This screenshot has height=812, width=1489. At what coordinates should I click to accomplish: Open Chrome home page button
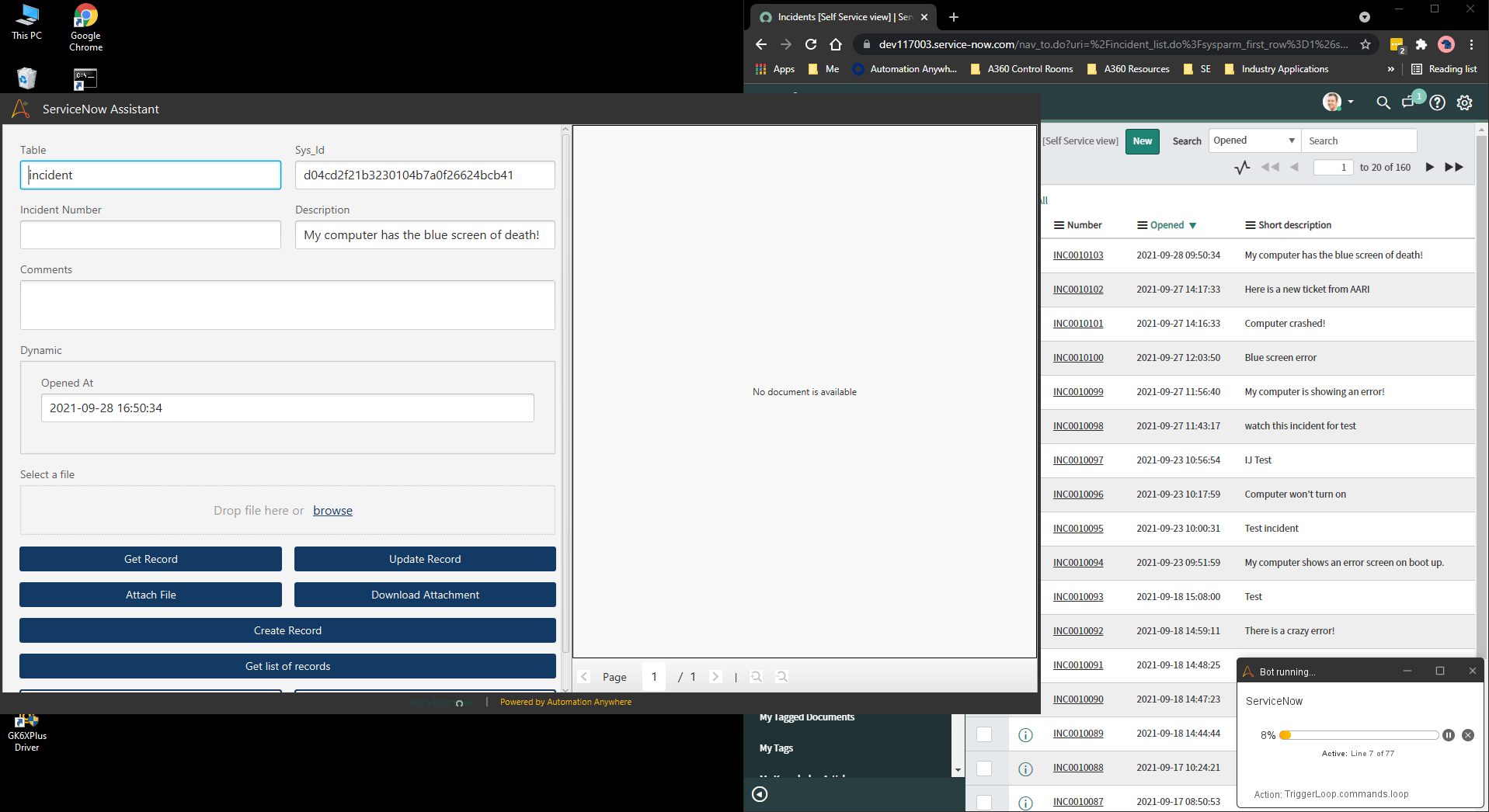(x=836, y=44)
